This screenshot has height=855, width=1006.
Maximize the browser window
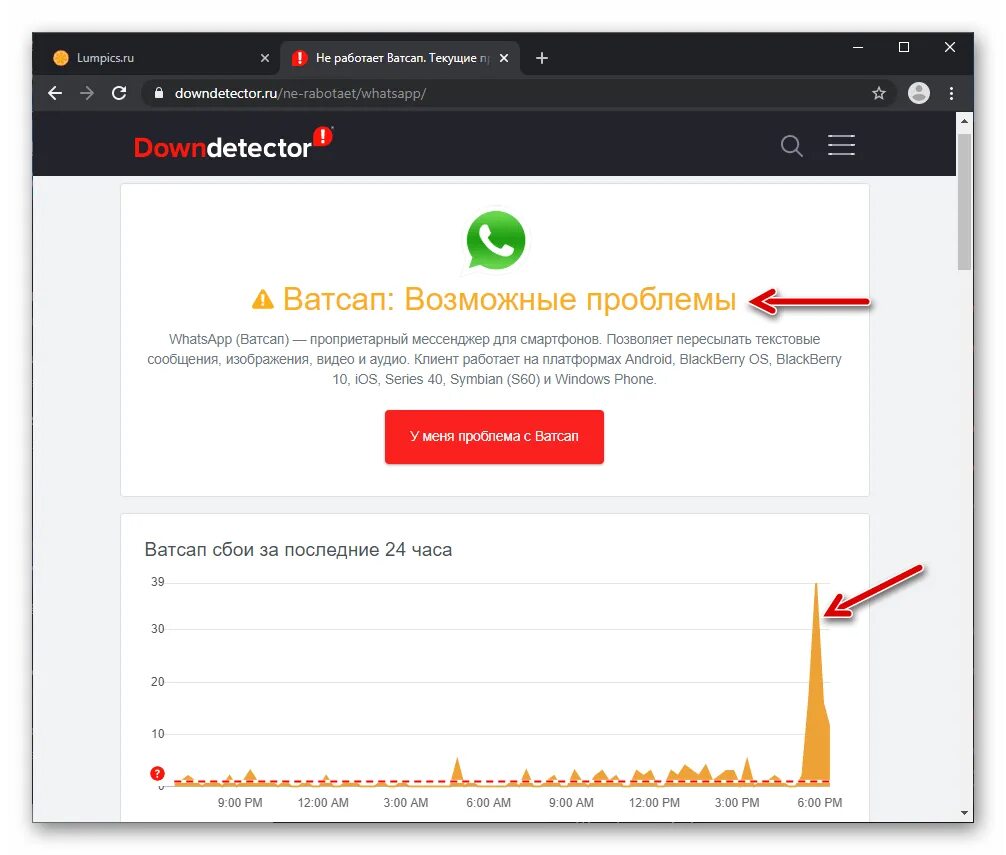(x=904, y=47)
